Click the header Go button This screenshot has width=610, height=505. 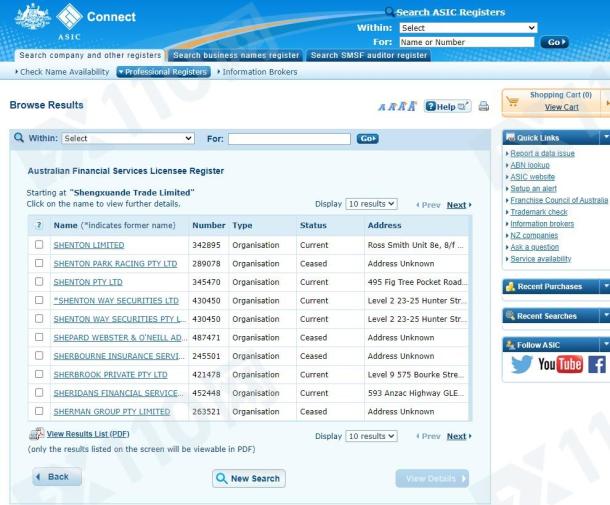555,42
